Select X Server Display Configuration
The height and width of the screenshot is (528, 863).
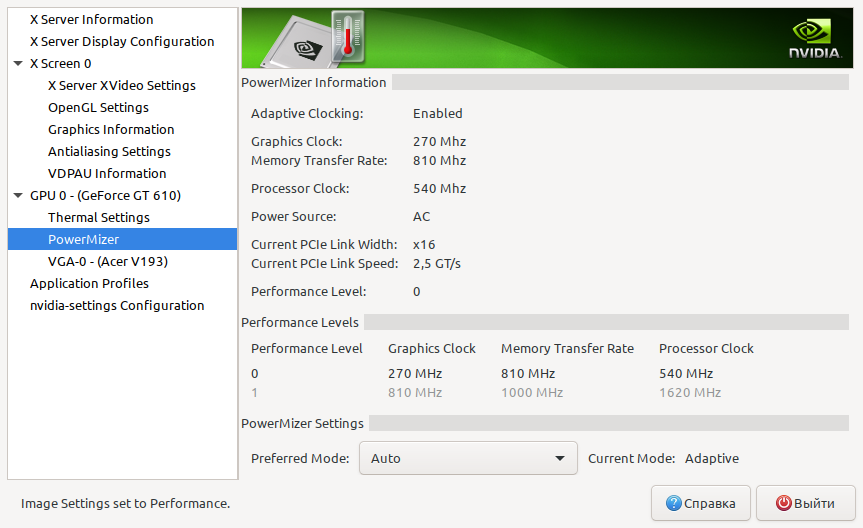(122, 41)
